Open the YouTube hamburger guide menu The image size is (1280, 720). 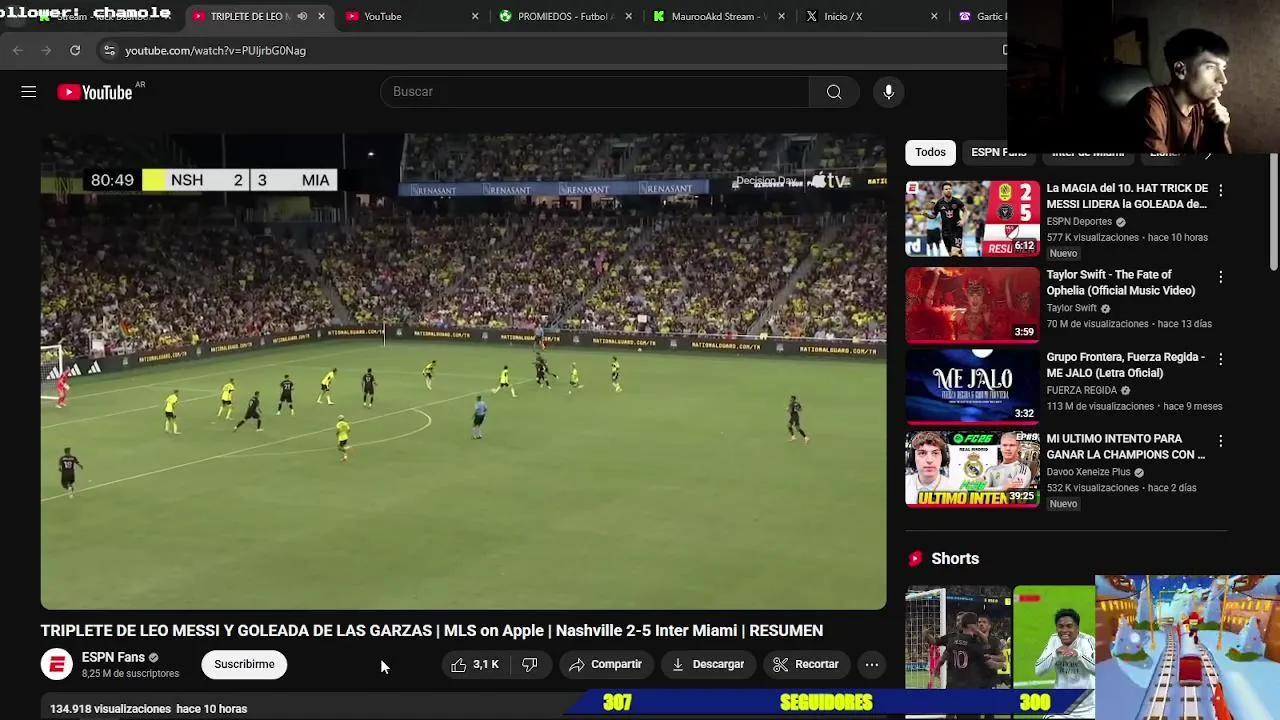pyautogui.click(x=28, y=92)
